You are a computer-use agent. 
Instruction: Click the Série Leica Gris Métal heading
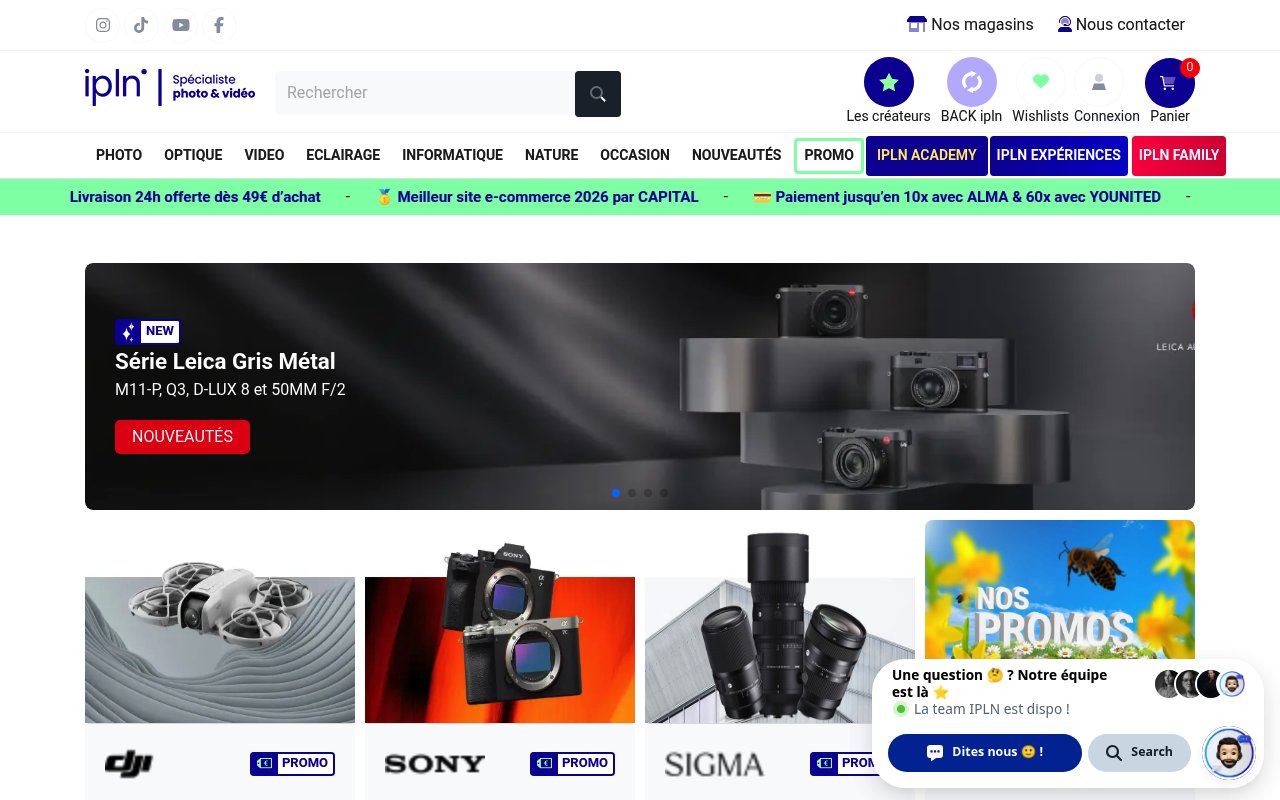[x=225, y=361]
